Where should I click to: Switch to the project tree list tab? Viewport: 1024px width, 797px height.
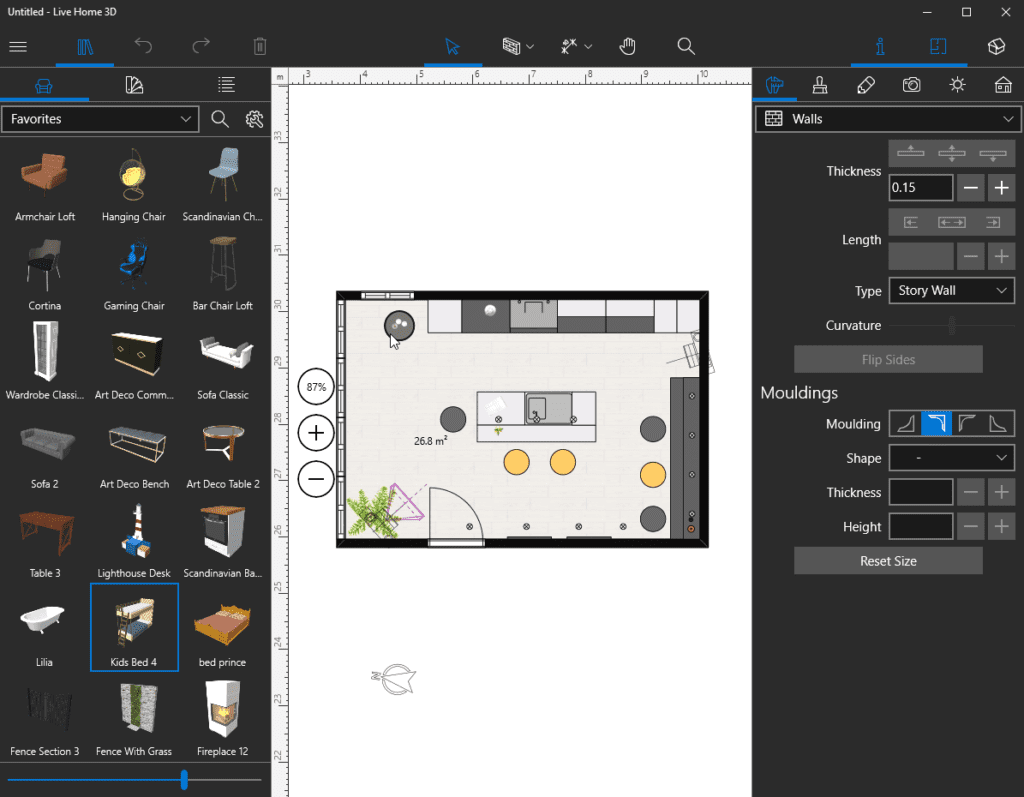[x=226, y=84]
